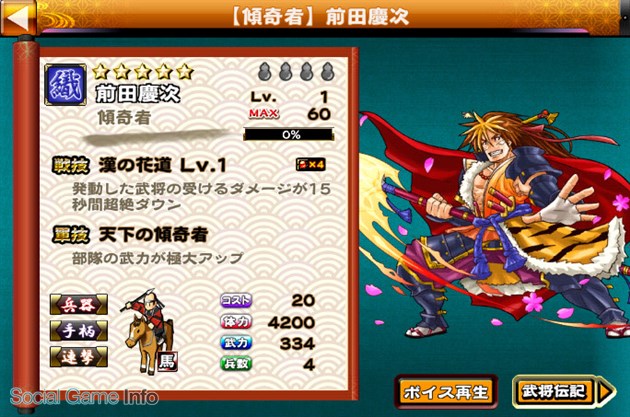This screenshot has height=417, width=630.
Task: Tap the skill cost x4 icon
Action: tap(310, 164)
